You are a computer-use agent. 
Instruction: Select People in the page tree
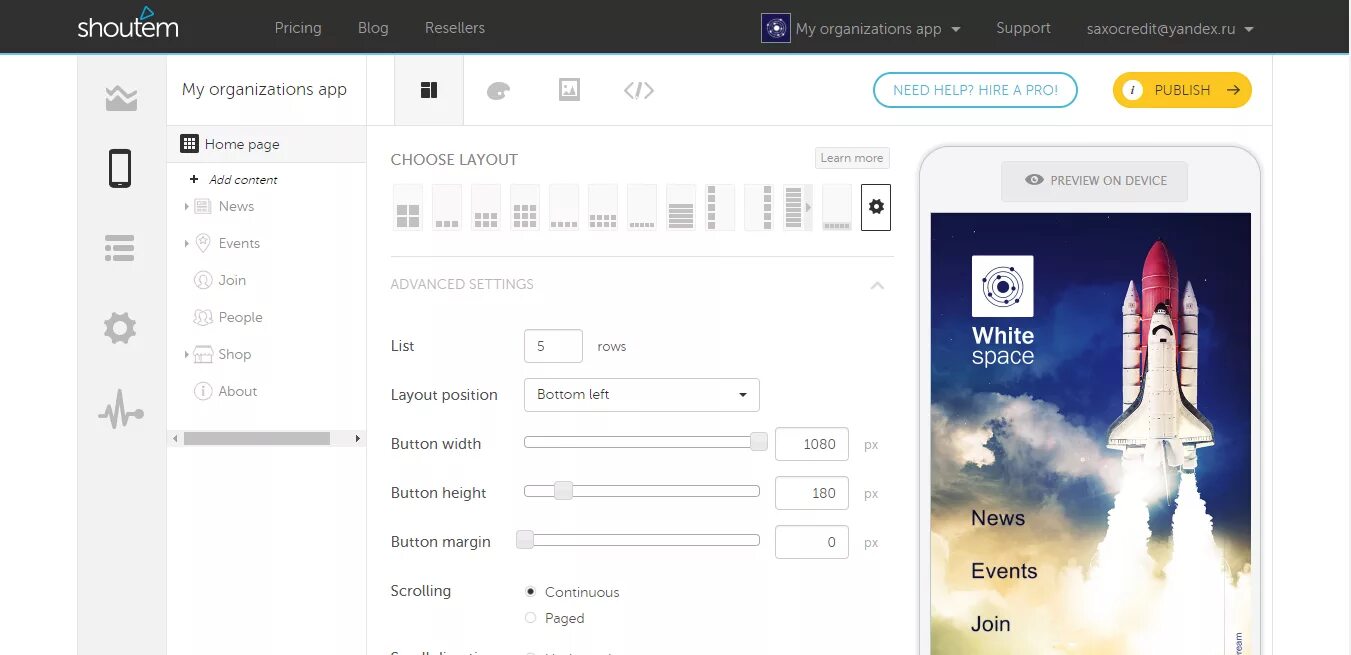click(x=240, y=317)
